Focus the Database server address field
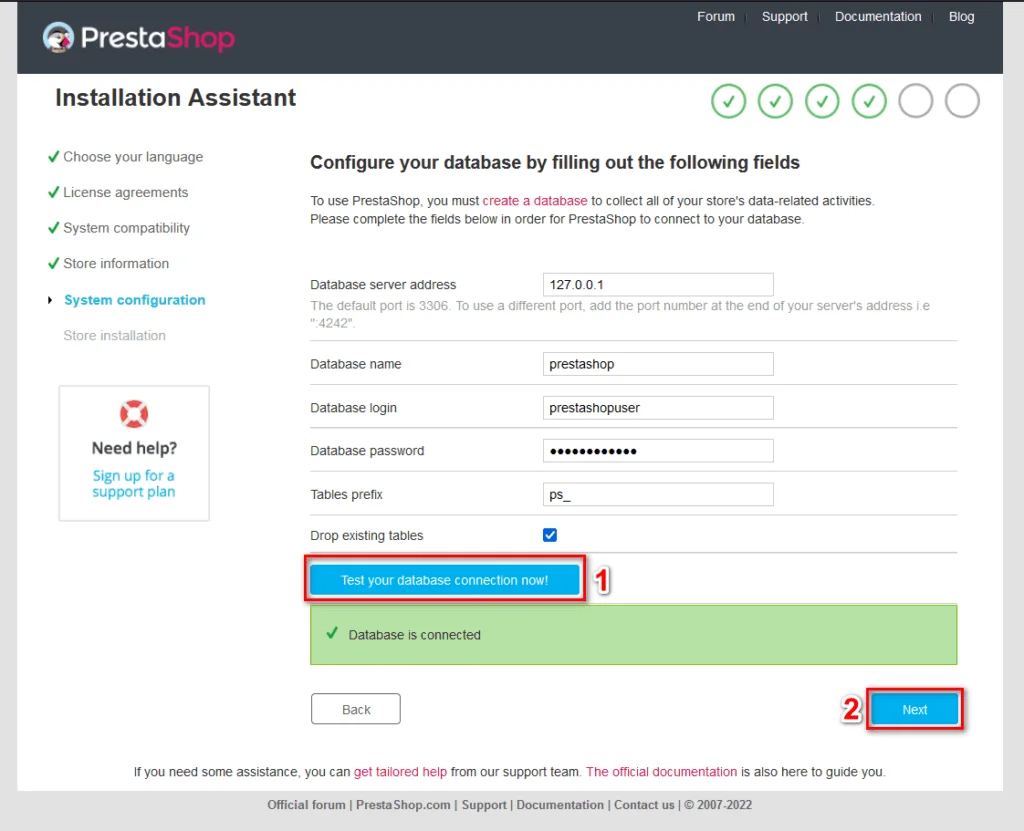 (x=658, y=285)
